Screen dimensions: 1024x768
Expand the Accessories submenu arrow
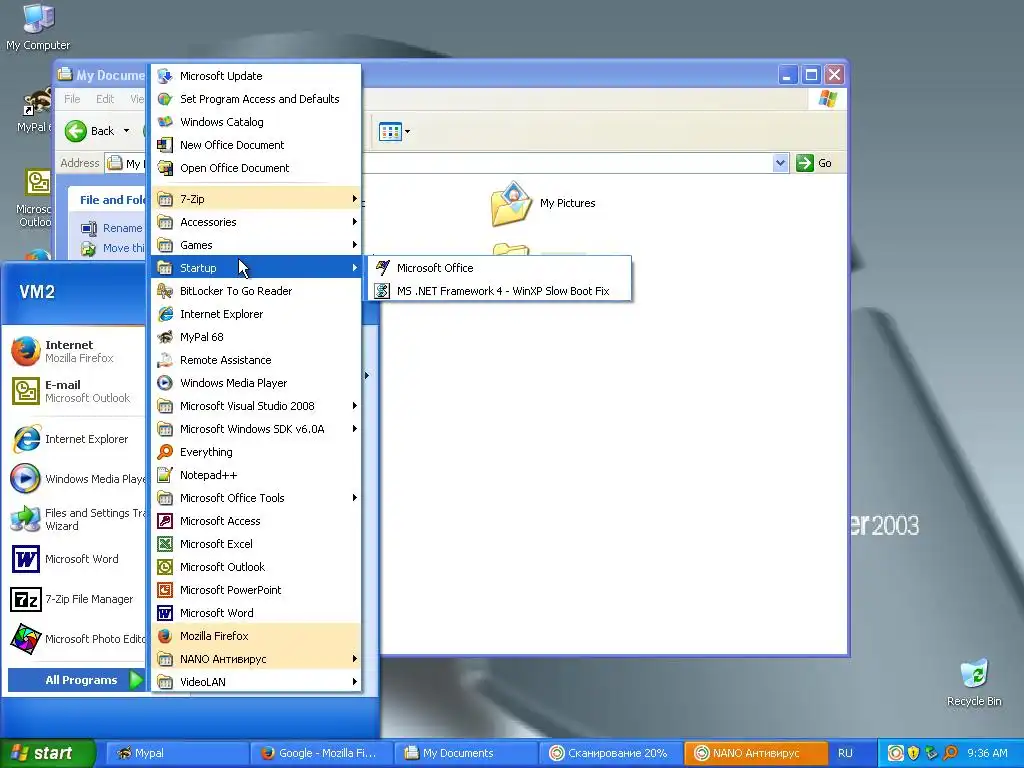click(x=355, y=222)
